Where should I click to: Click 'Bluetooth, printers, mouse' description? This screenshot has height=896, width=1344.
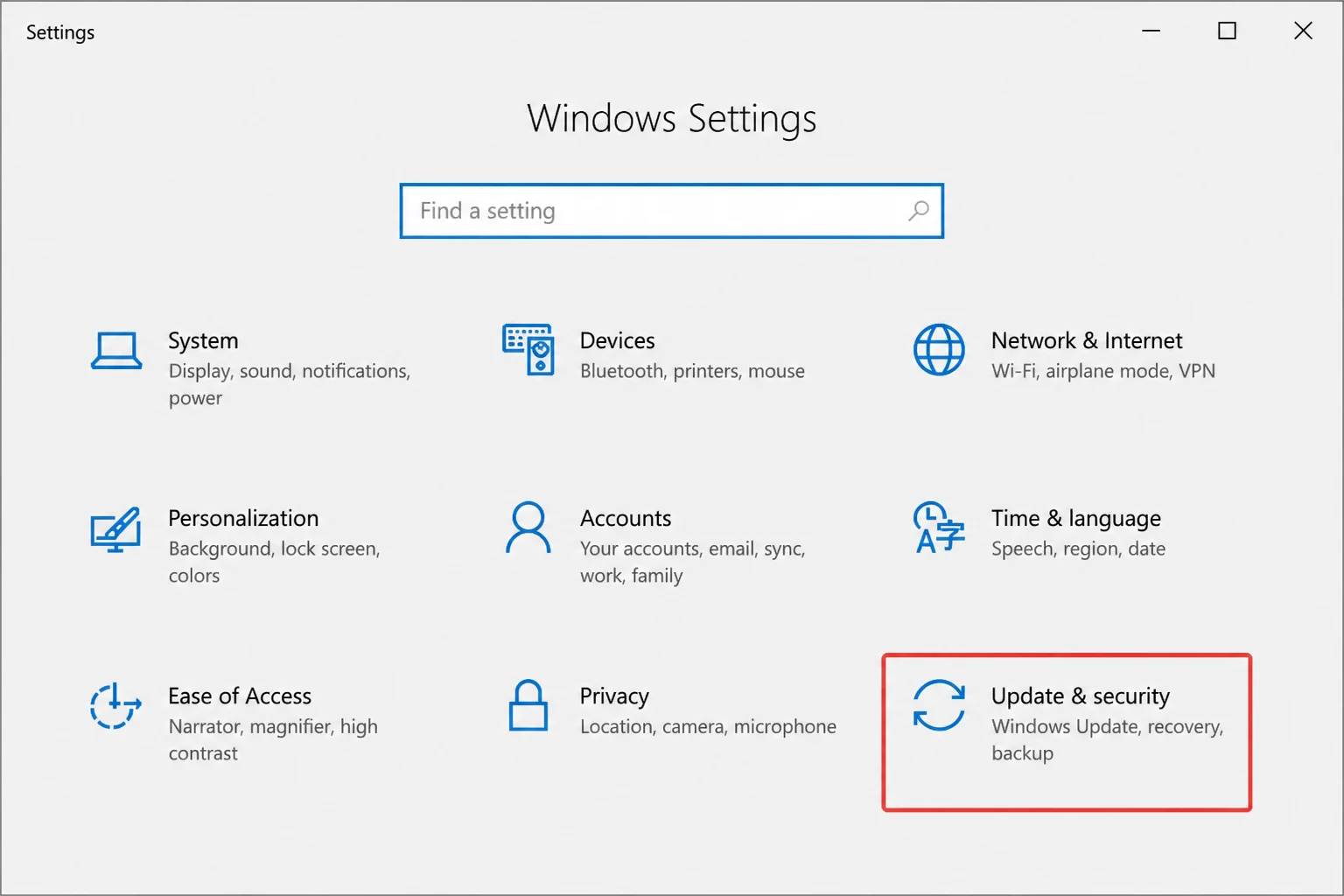pyautogui.click(x=692, y=371)
